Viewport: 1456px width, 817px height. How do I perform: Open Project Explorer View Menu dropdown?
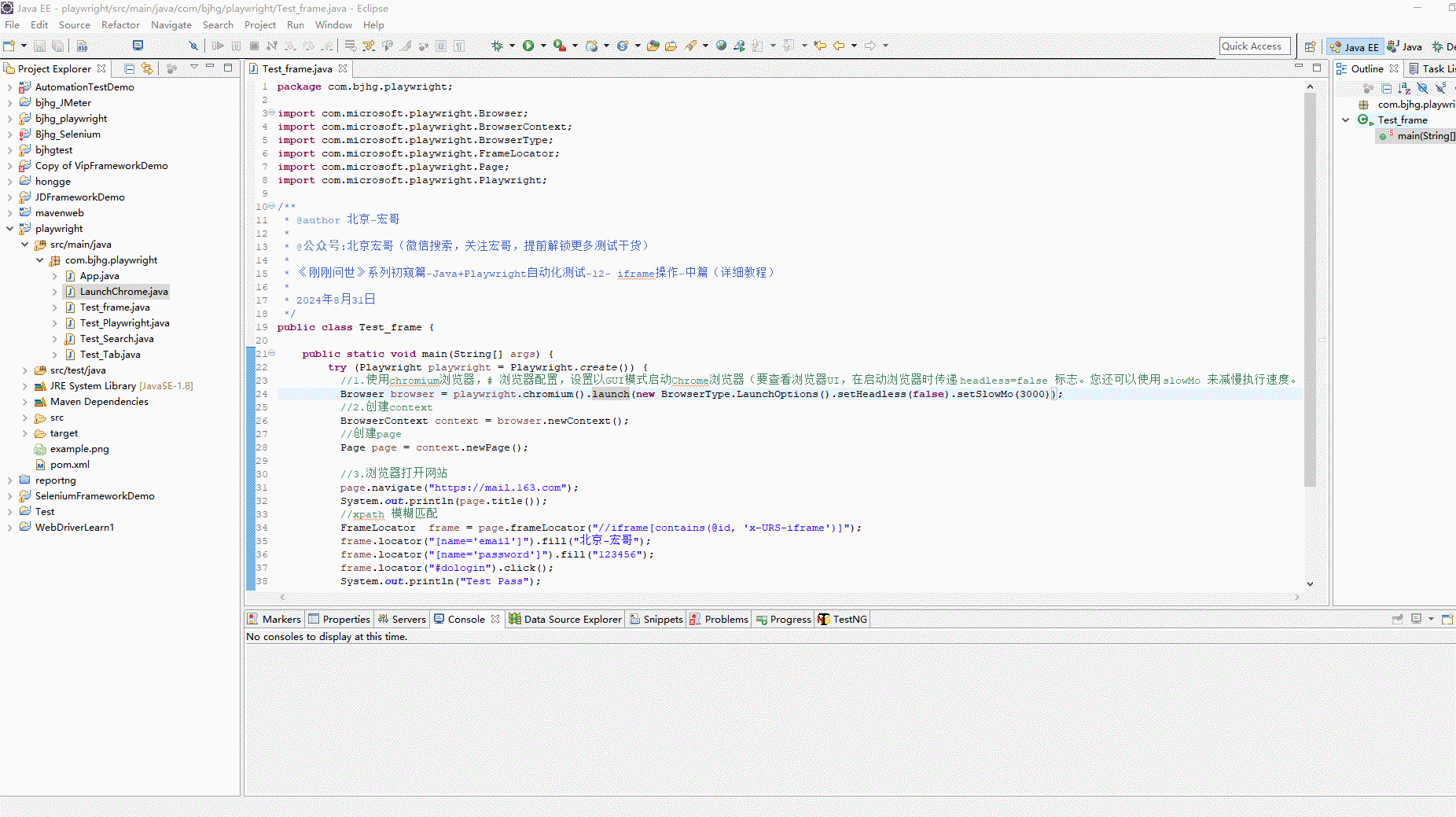coord(193,68)
